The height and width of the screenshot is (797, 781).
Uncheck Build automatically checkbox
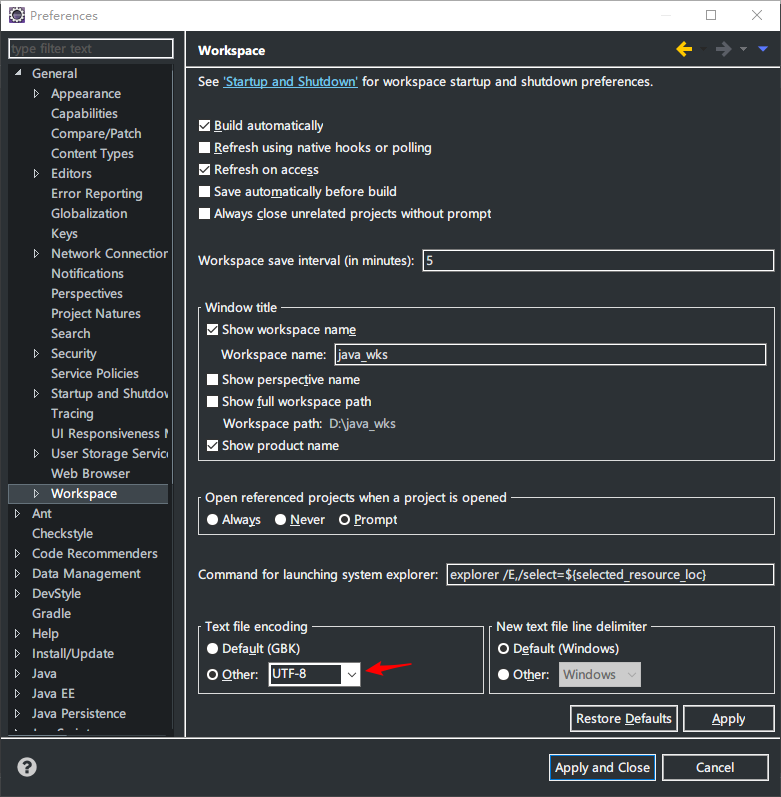tap(205, 126)
